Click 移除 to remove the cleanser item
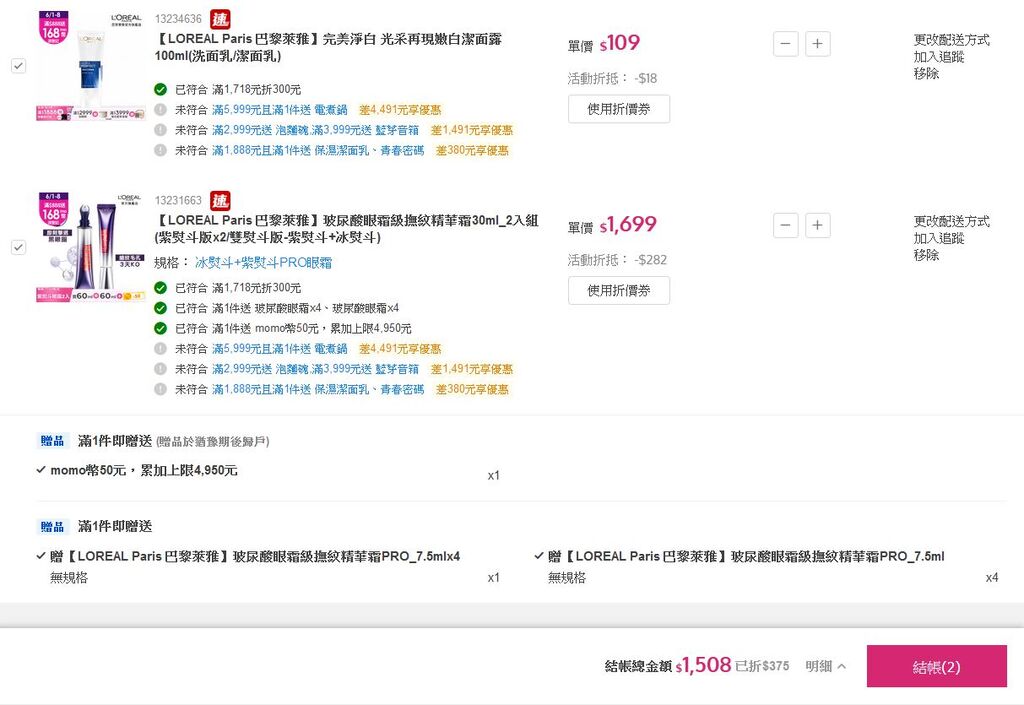Image resolution: width=1024 pixels, height=705 pixels. pos(926,74)
